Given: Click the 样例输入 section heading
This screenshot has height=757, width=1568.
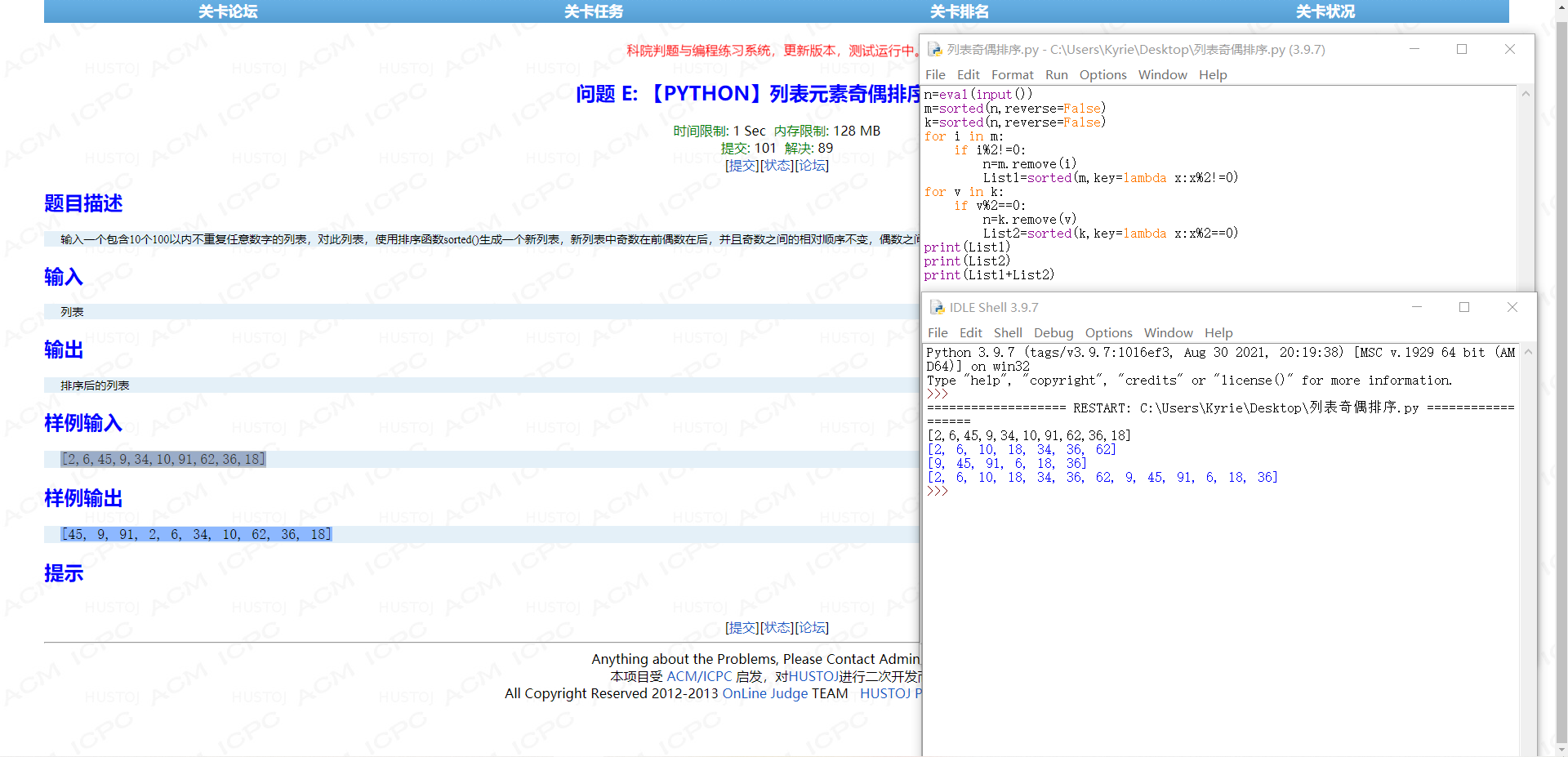Looking at the screenshot, I should pos(83,423).
